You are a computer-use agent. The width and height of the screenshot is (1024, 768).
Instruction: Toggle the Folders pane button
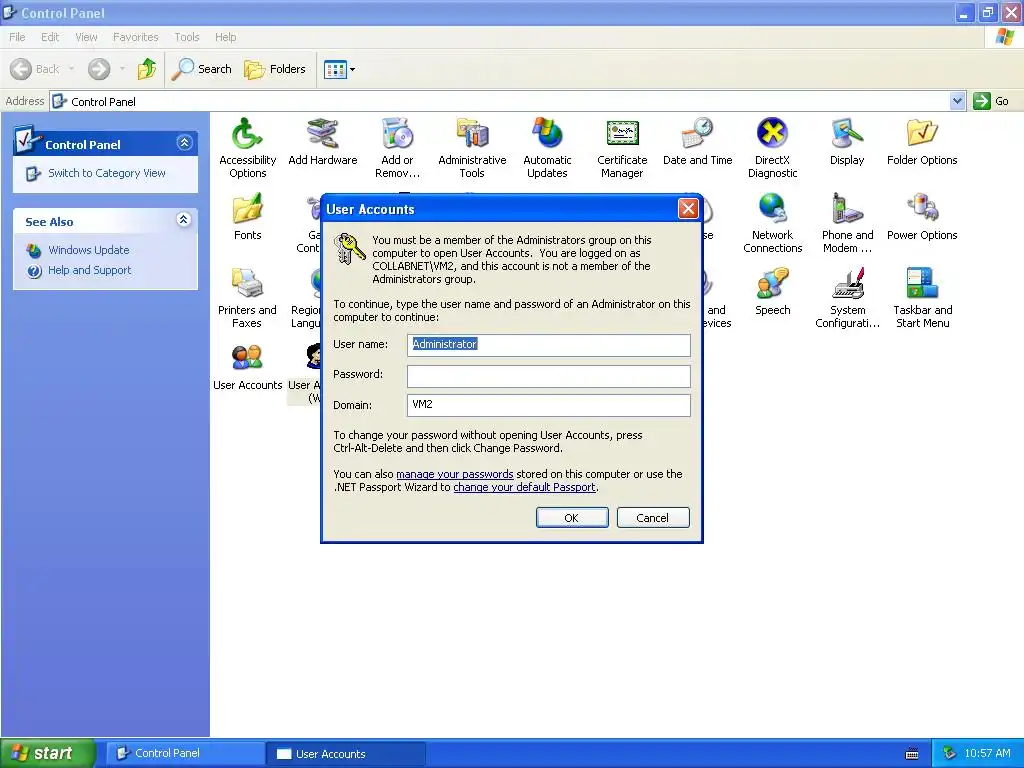[x=275, y=69]
